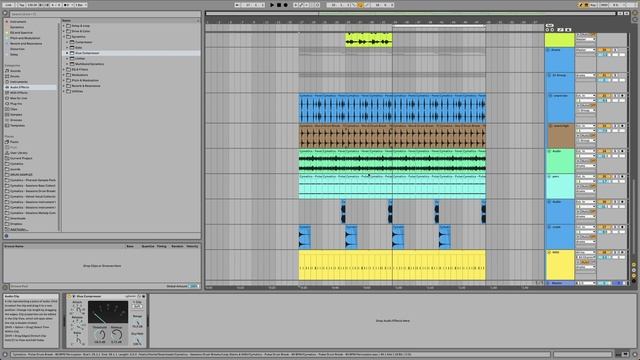Open the Instrument collection tag

coord(18,22)
